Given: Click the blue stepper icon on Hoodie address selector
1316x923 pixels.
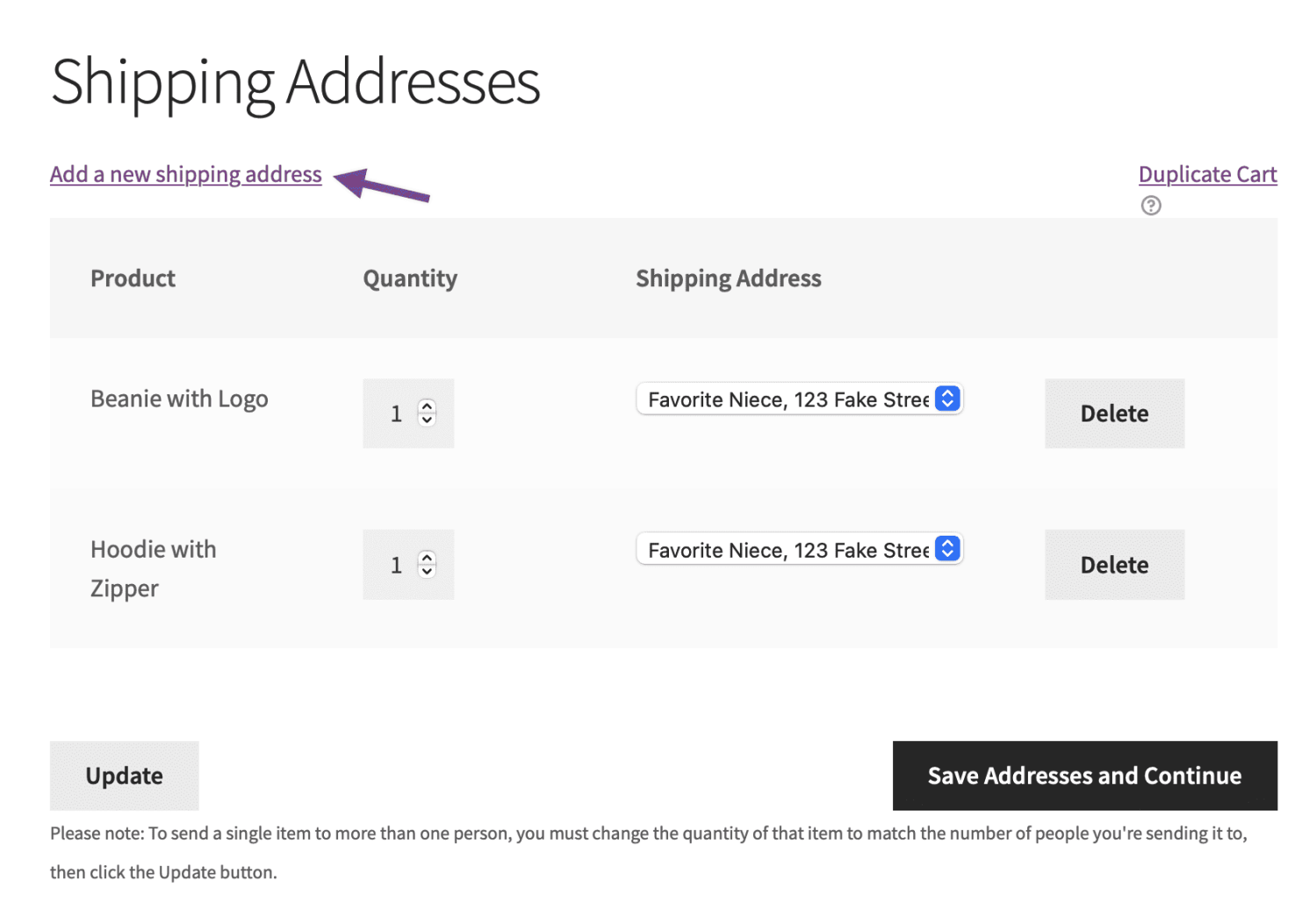Looking at the screenshot, I should pyautogui.click(x=946, y=549).
